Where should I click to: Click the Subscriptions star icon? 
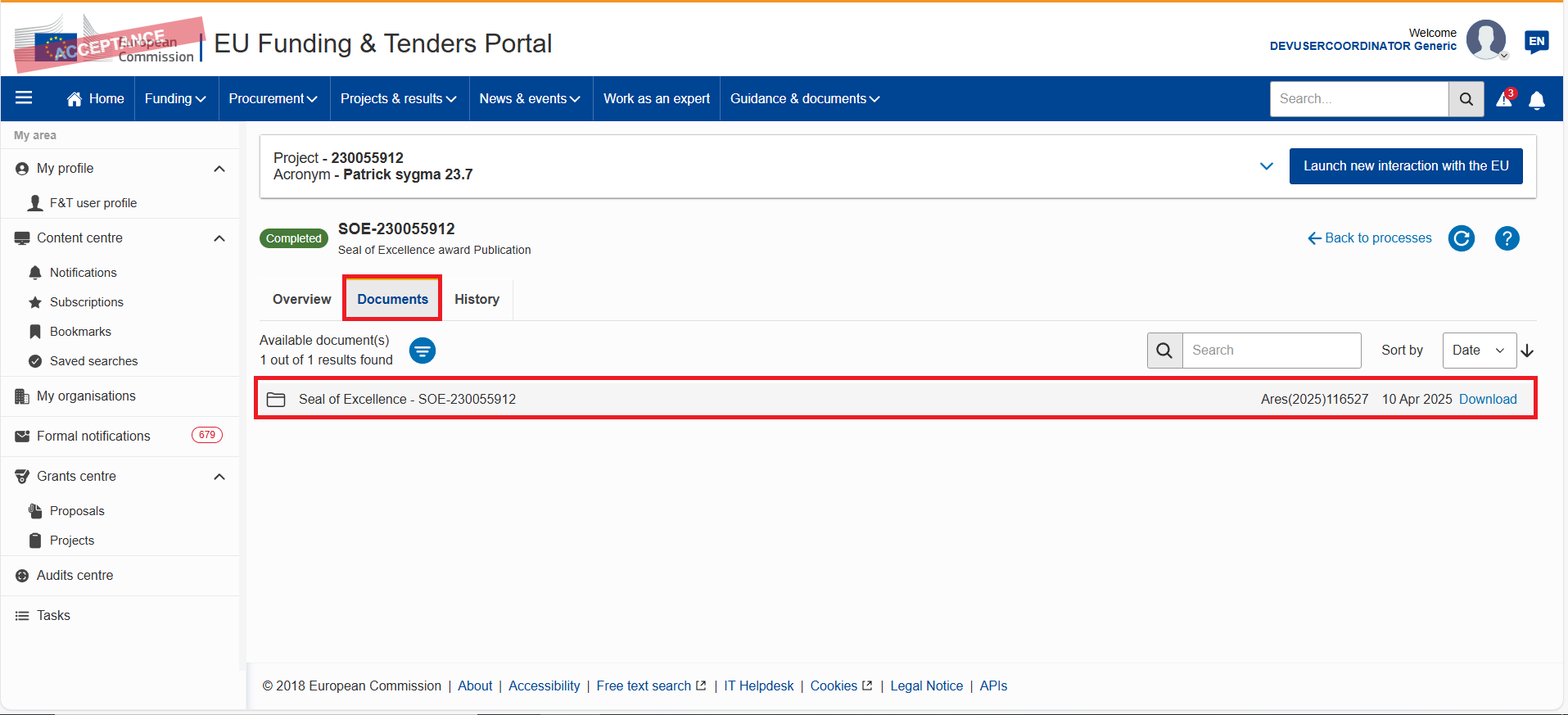point(35,302)
